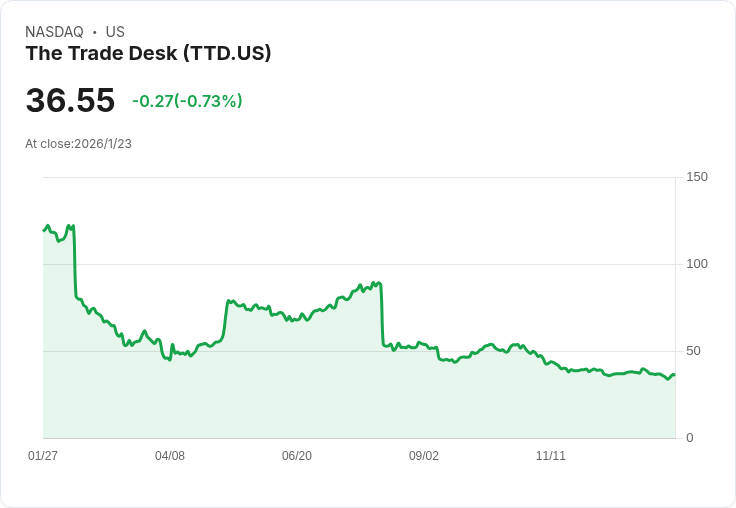Click the 100 price axis label
The height and width of the screenshot is (508, 736).
[x=697, y=264]
